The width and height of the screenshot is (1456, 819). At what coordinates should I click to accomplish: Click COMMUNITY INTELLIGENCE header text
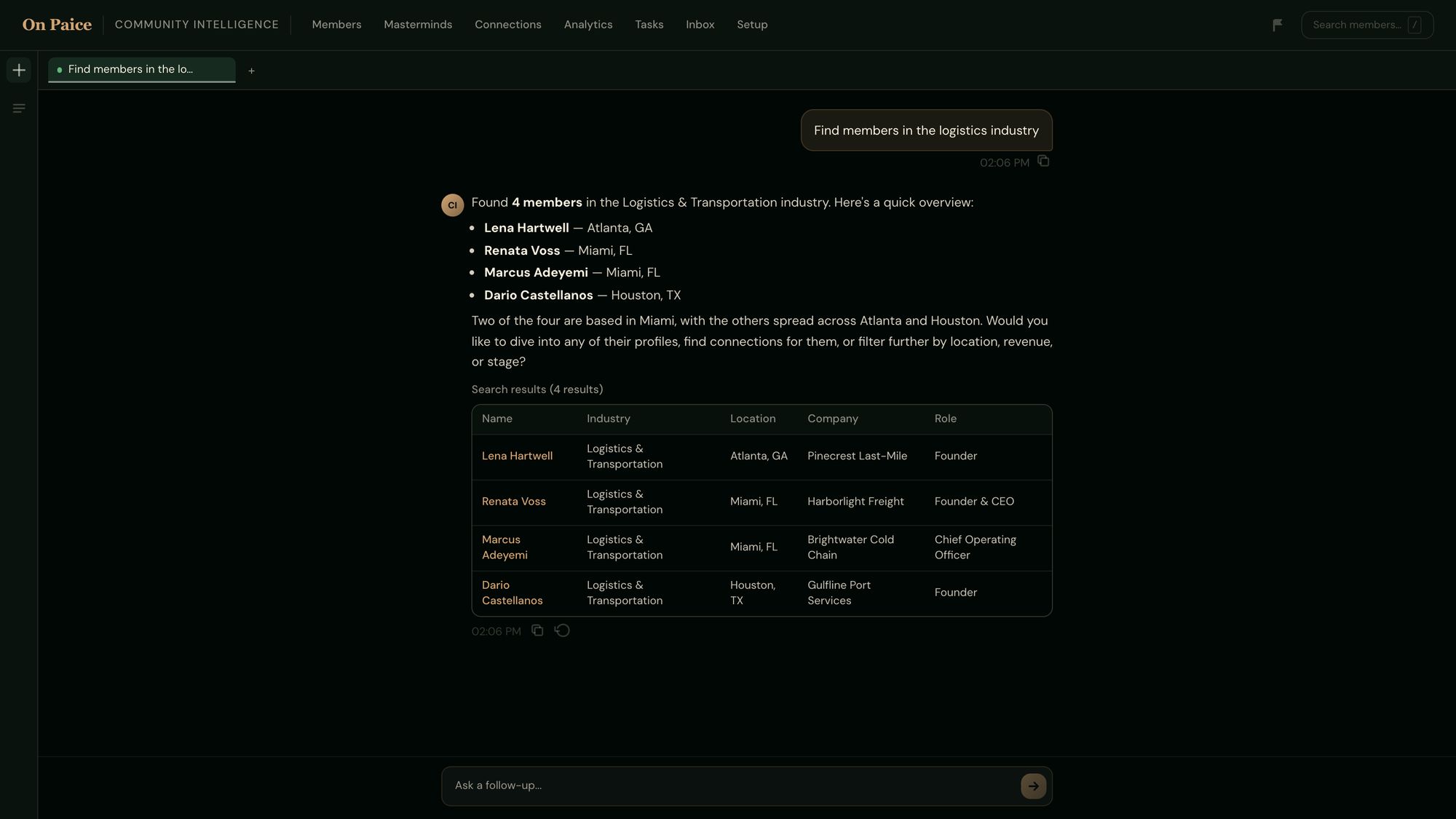coord(197,25)
